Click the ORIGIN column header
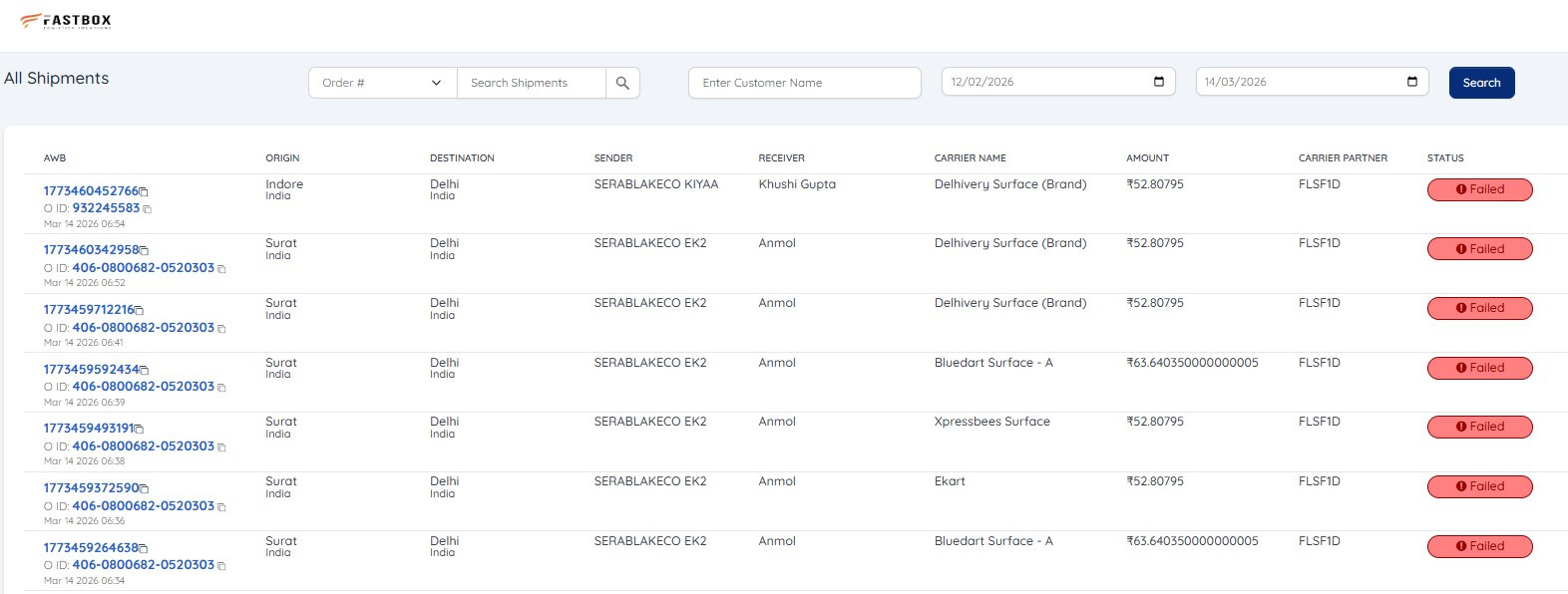 (282, 158)
